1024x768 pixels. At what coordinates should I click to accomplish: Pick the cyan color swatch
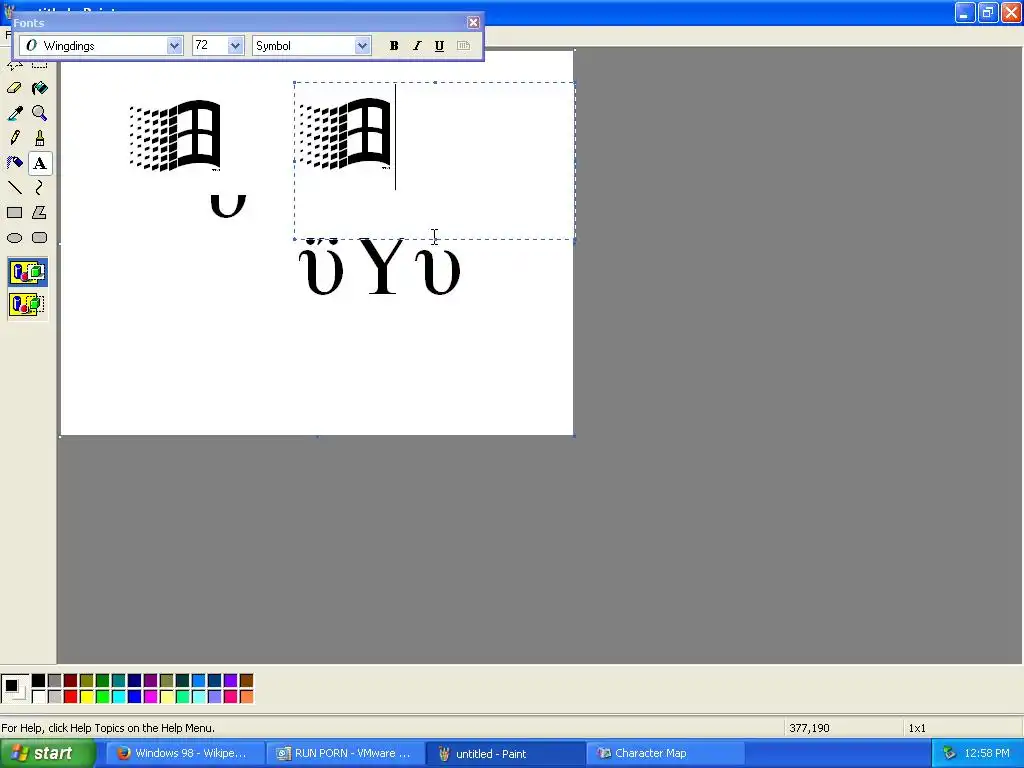[x=119, y=697]
